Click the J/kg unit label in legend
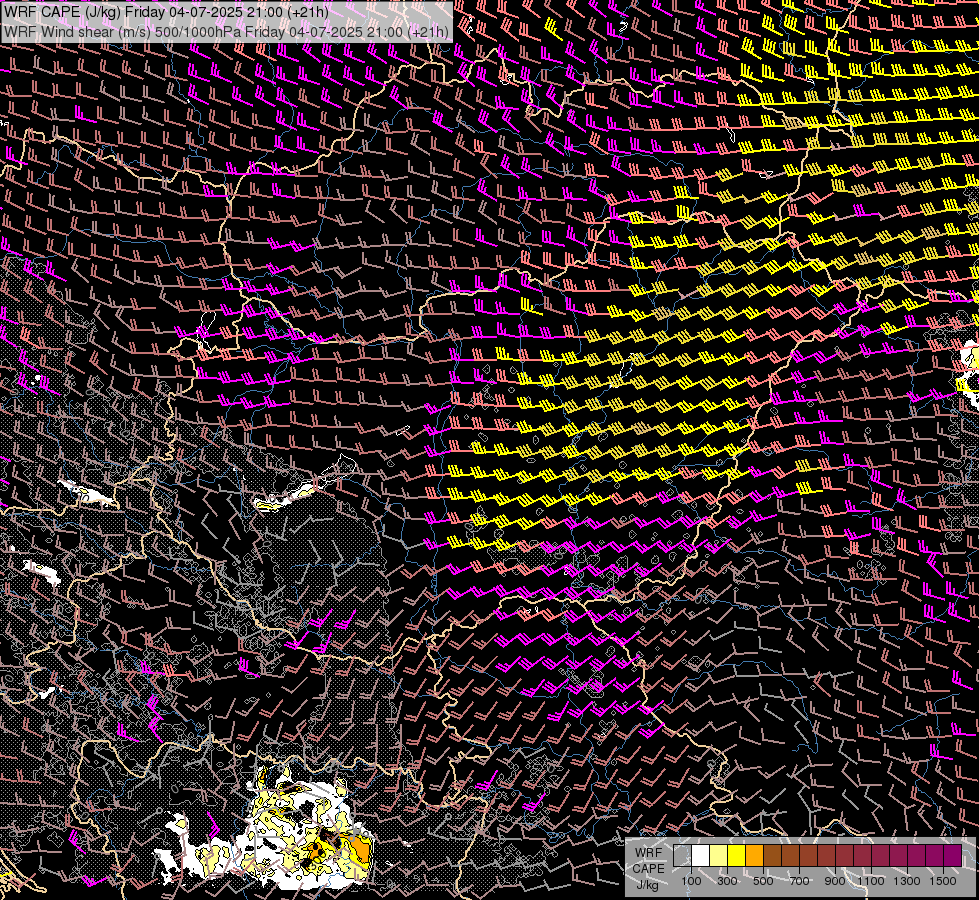979x900 pixels. (648, 885)
